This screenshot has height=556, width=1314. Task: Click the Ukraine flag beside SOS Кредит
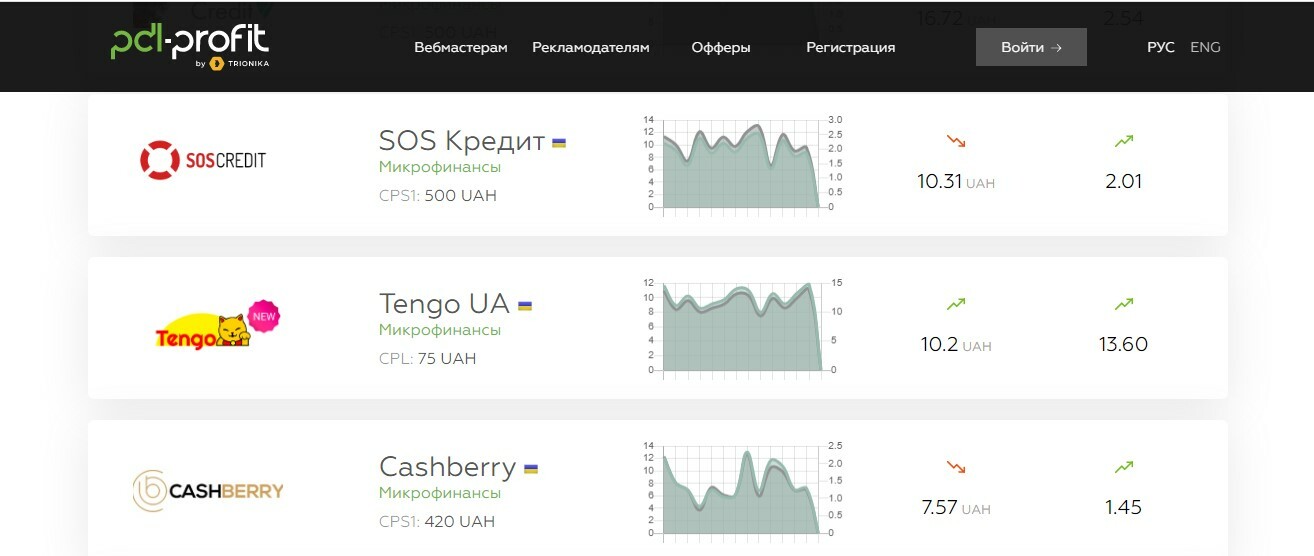(559, 143)
